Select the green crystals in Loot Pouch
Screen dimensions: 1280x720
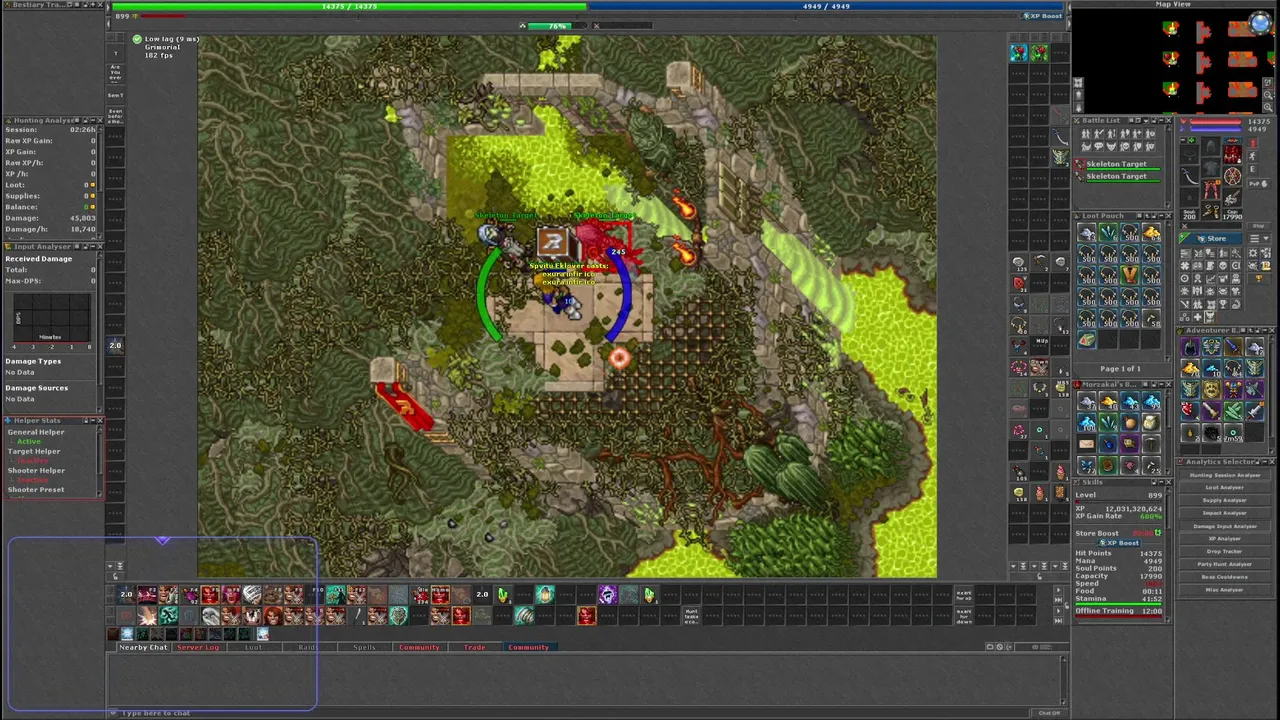pyautogui.click(x=1108, y=233)
